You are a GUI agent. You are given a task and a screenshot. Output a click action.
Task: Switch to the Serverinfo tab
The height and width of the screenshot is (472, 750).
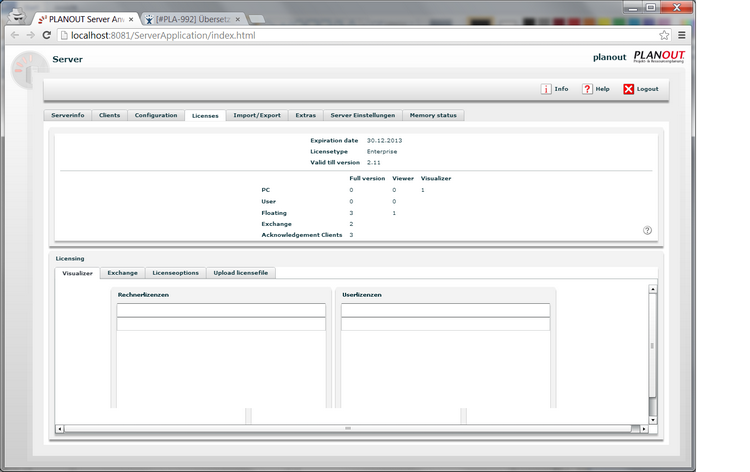click(x=68, y=115)
